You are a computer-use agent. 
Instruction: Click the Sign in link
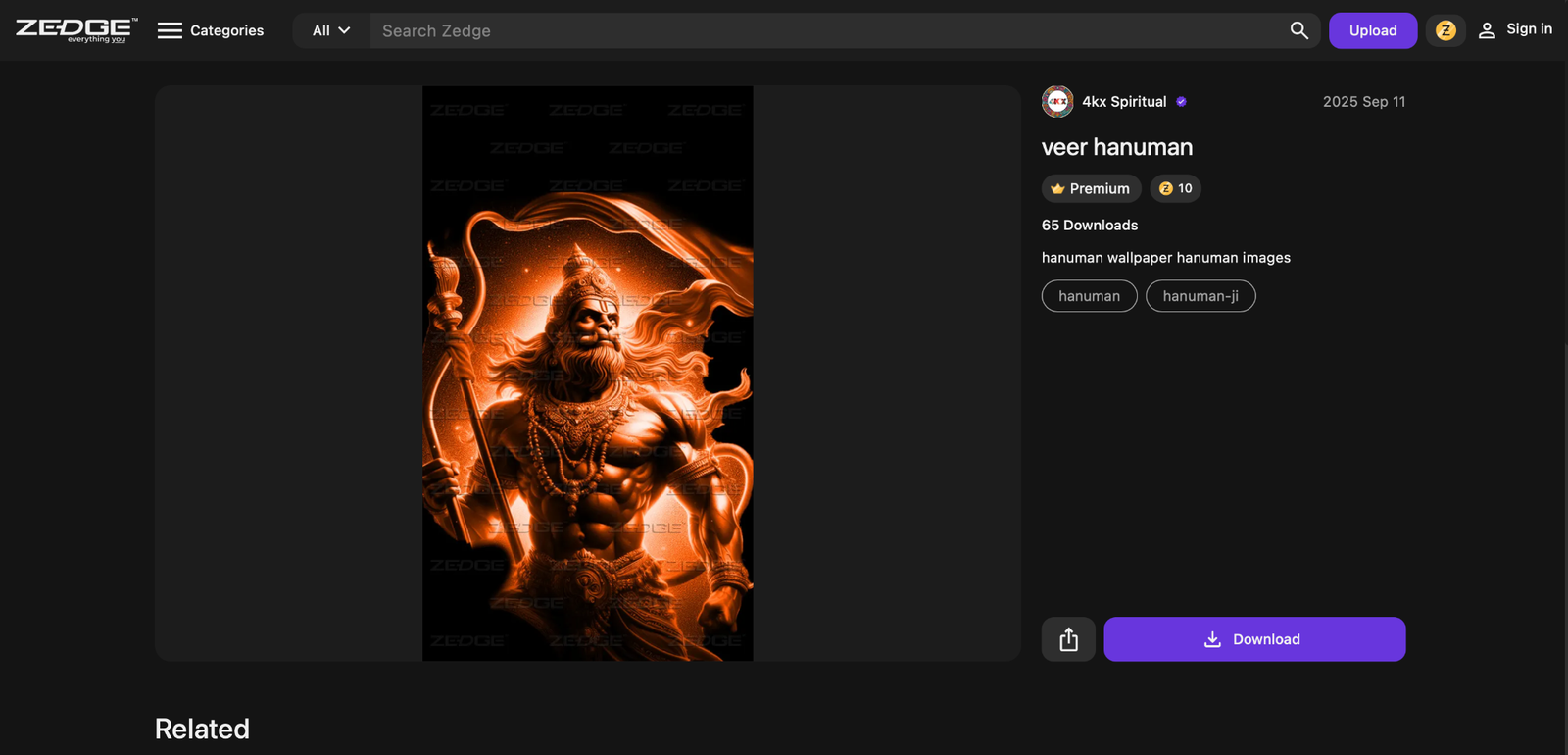(1515, 29)
